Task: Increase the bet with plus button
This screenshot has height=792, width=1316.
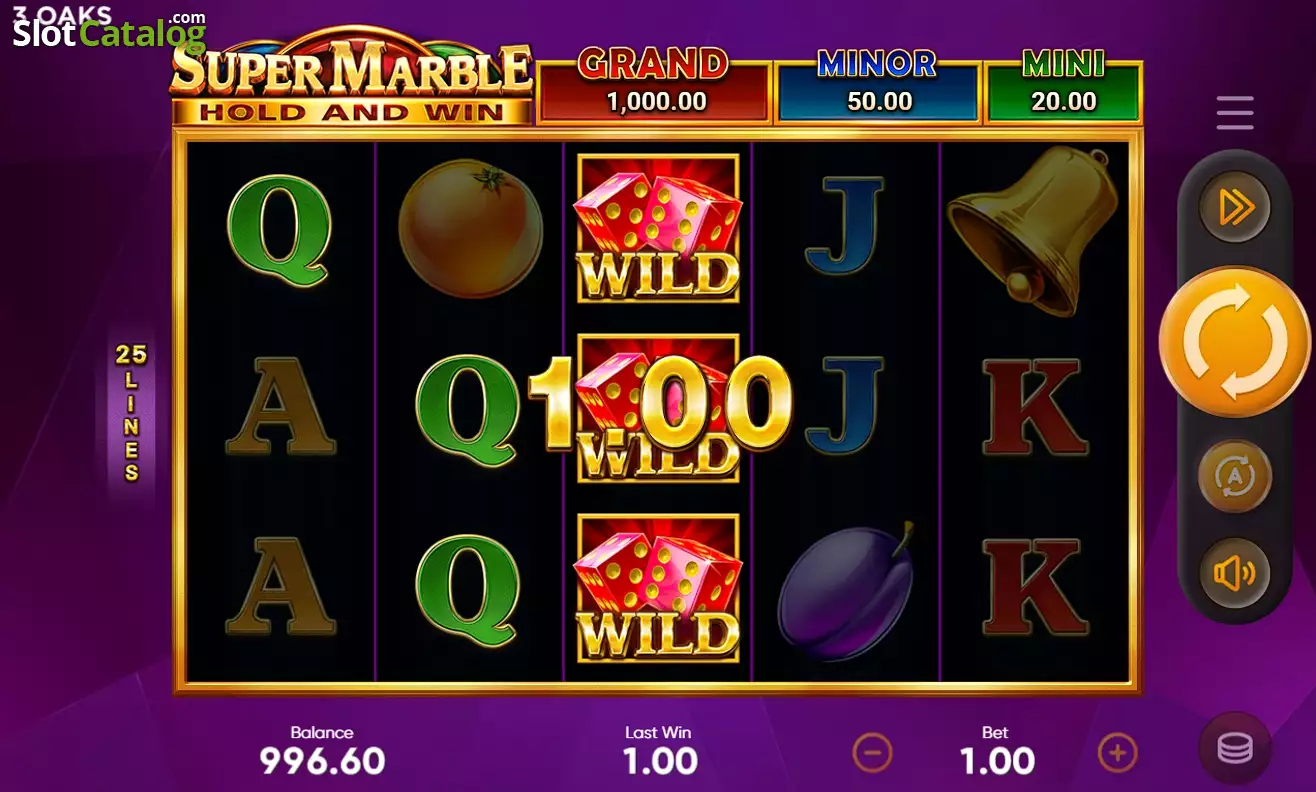Action: (1118, 752)
